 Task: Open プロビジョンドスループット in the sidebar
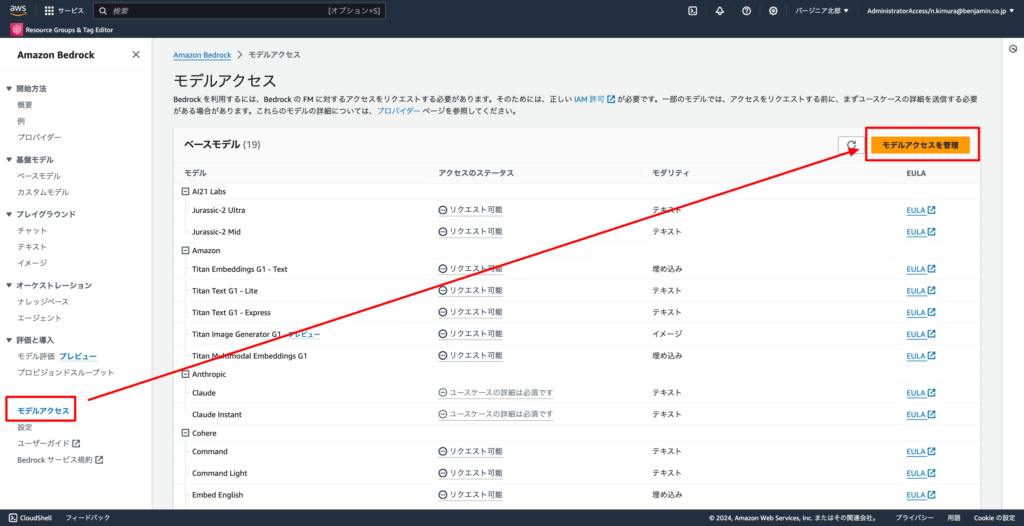pyautogui.click(x=66, y=372)
